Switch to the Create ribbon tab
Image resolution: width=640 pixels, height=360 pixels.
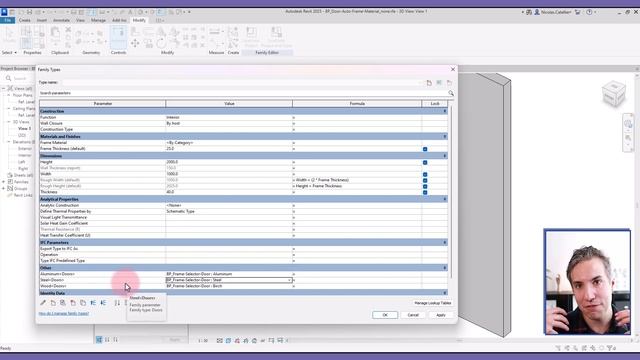point(24,20)
